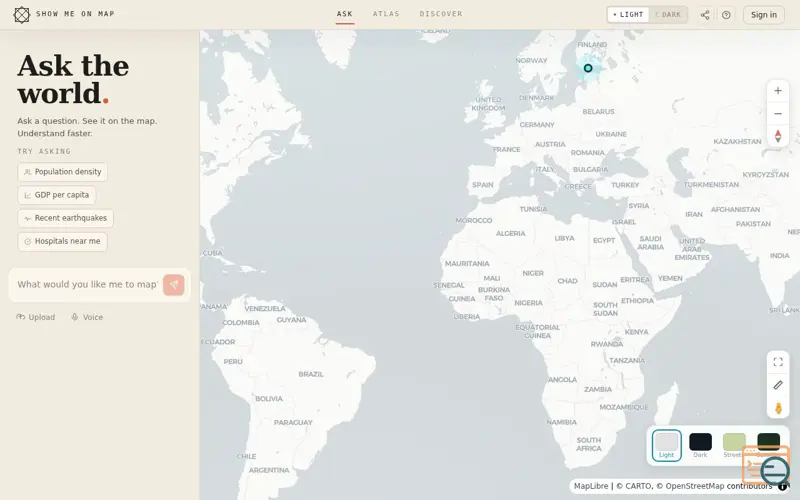Open the ASK tab
This screenshot has width=800, height=500.
[345, 14]
